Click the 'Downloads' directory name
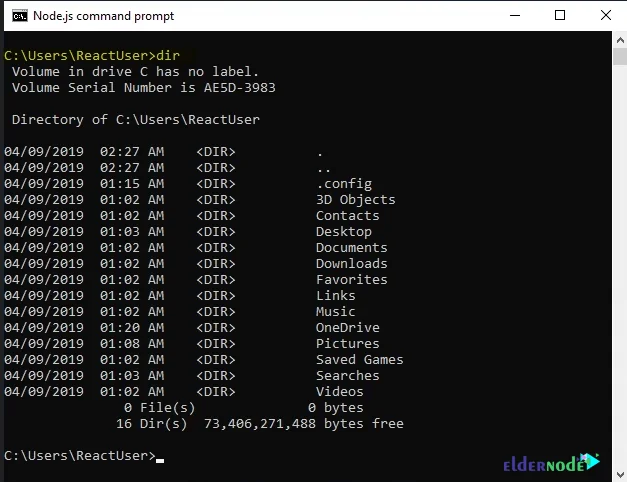The width and height of the screenshot is (627, 482). (x=351, y=264)
